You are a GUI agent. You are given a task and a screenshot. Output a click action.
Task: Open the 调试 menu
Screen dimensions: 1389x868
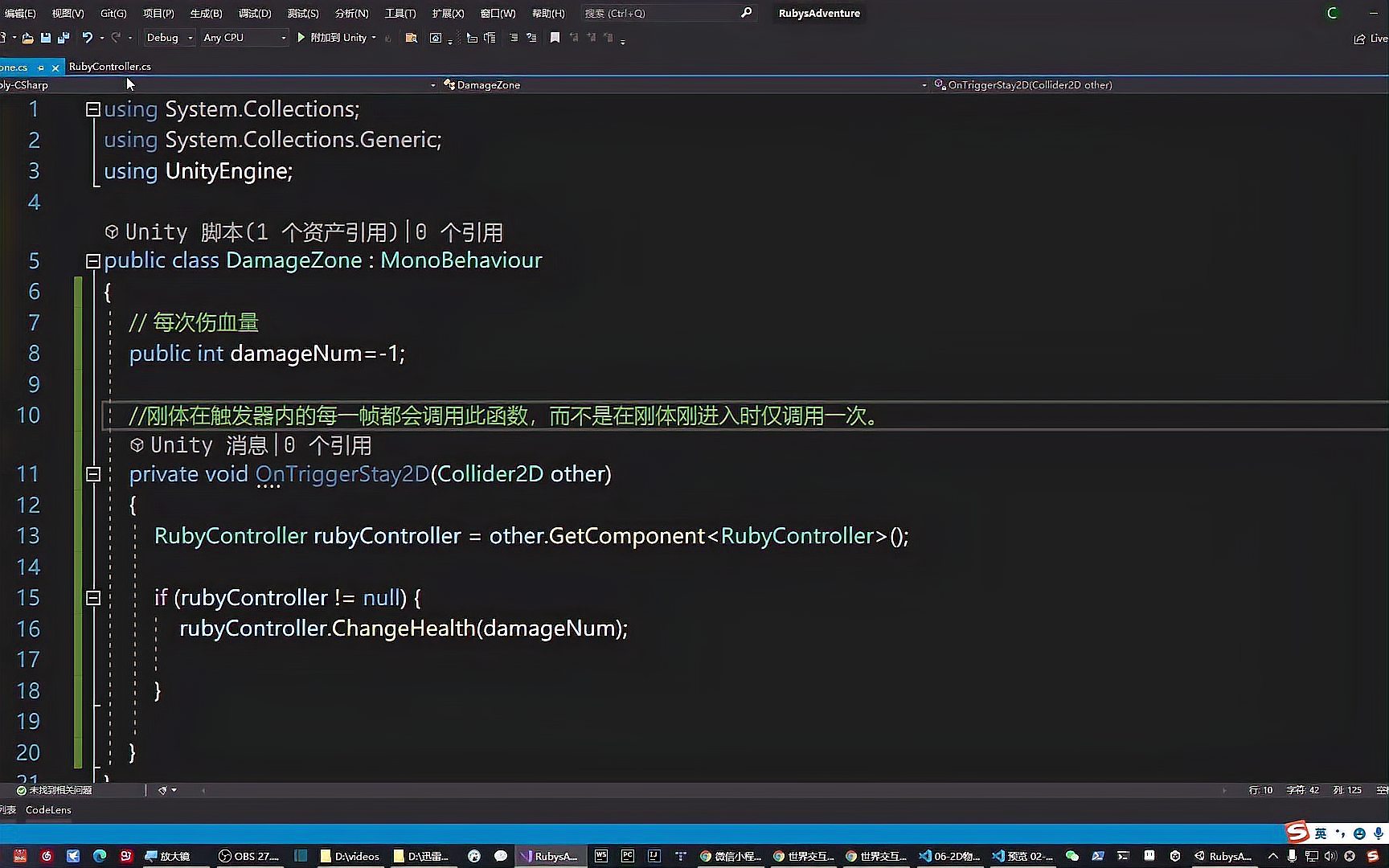(254, 13)
